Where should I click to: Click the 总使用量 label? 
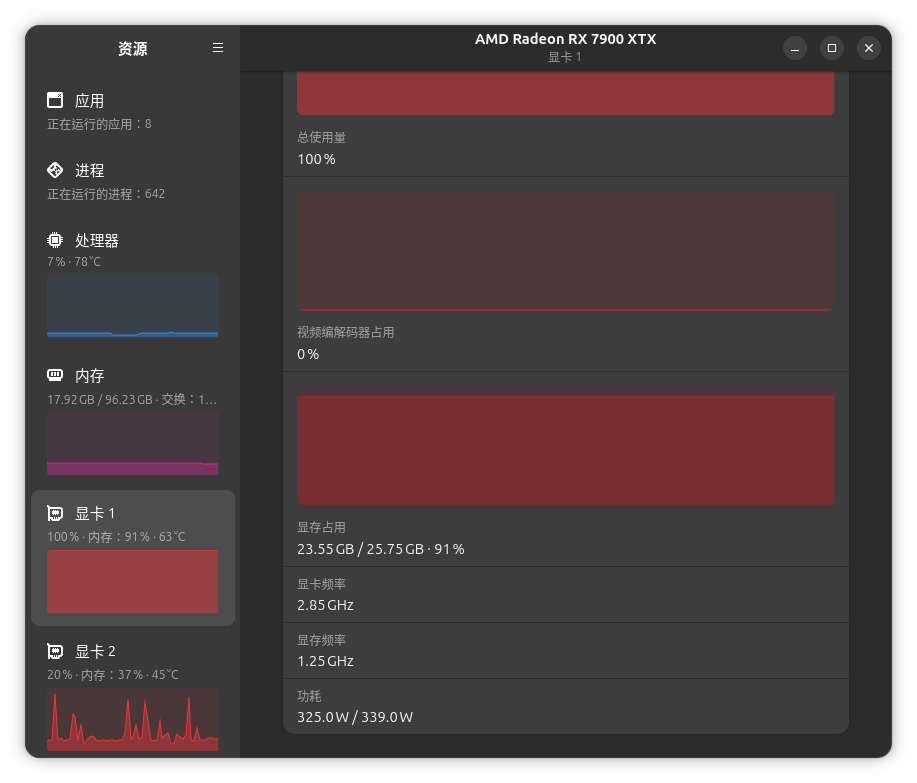pos(322,137)
